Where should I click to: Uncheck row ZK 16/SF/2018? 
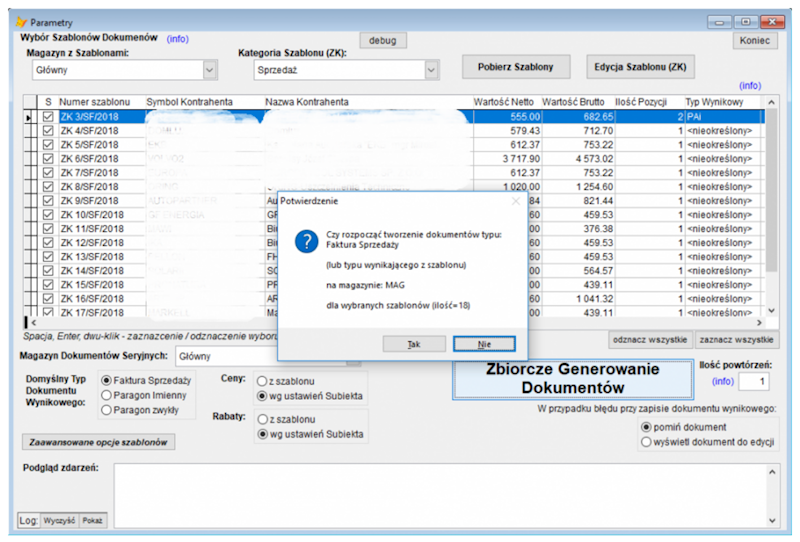(x=48, y=299)
